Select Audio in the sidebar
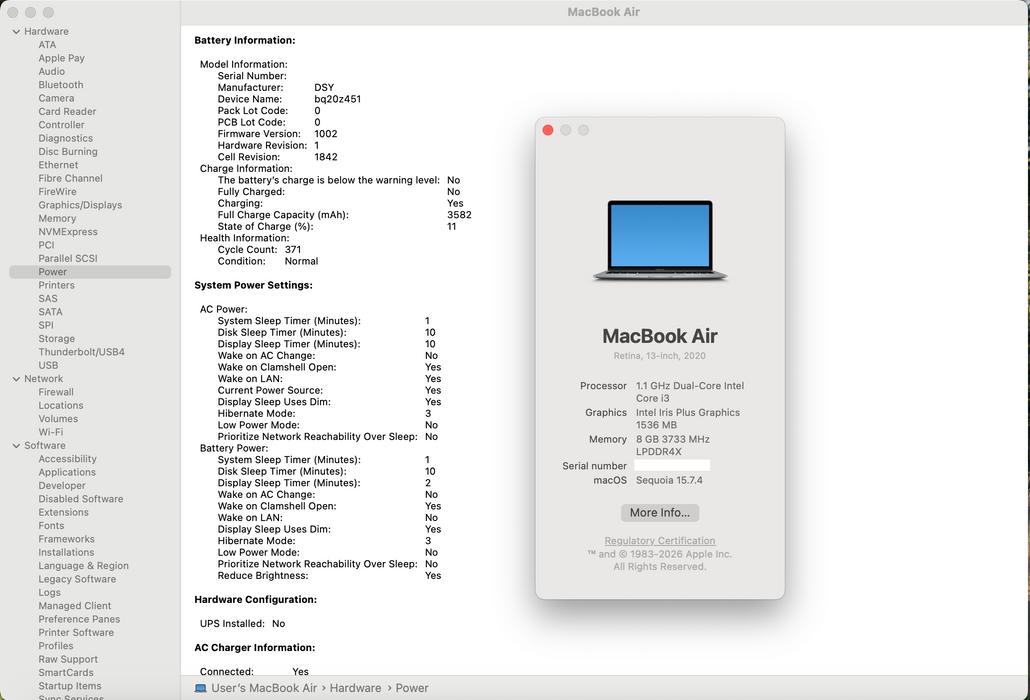The width and height of the screenshot is (1030, 700). pyautogui.click(x=51, y=72)
